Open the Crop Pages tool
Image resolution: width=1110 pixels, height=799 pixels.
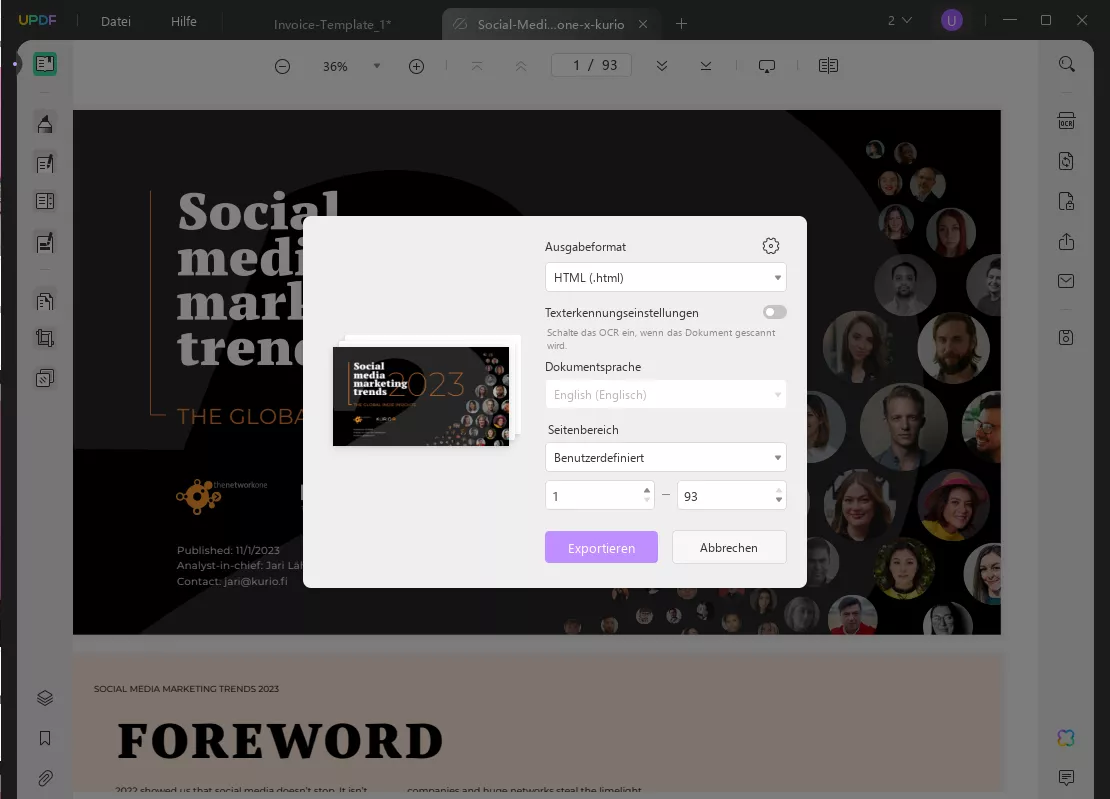pyautogui.click(x=45, y=338)
